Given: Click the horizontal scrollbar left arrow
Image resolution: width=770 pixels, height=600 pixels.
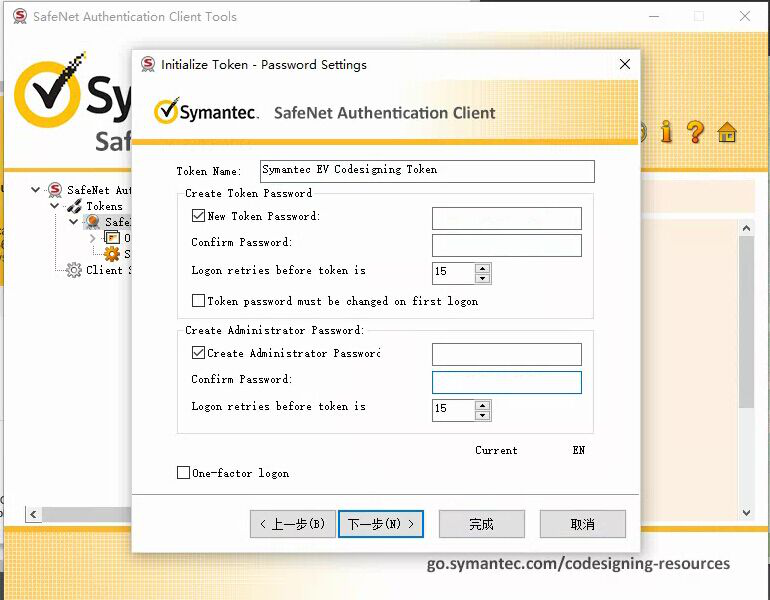Looking at the screenshot, I should pyautogui.click(x=33, y=514).
